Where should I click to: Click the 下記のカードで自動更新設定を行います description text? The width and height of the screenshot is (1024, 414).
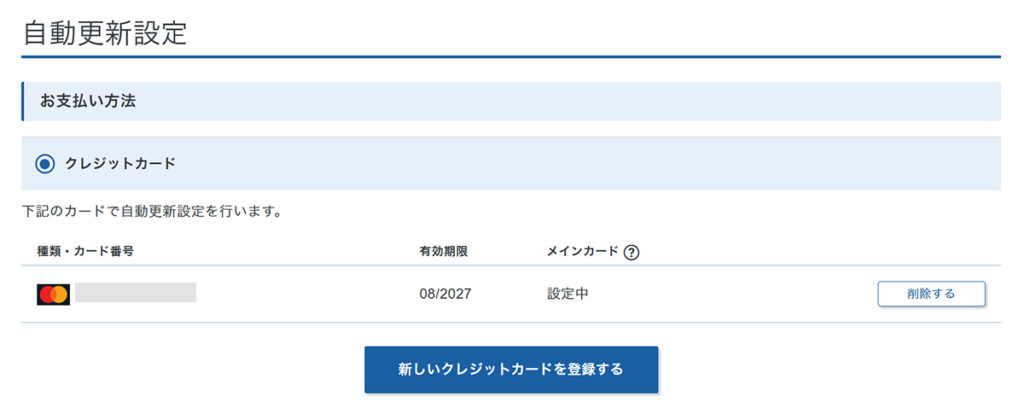(x=152, y=212)
